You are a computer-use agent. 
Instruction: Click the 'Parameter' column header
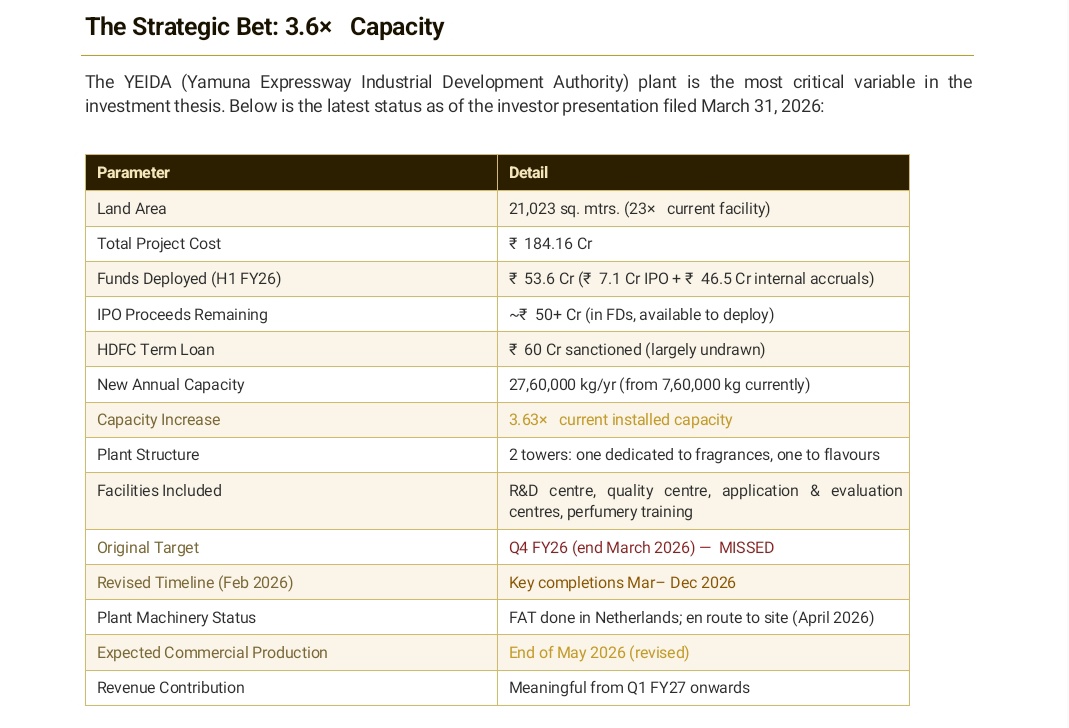[291, 172]
